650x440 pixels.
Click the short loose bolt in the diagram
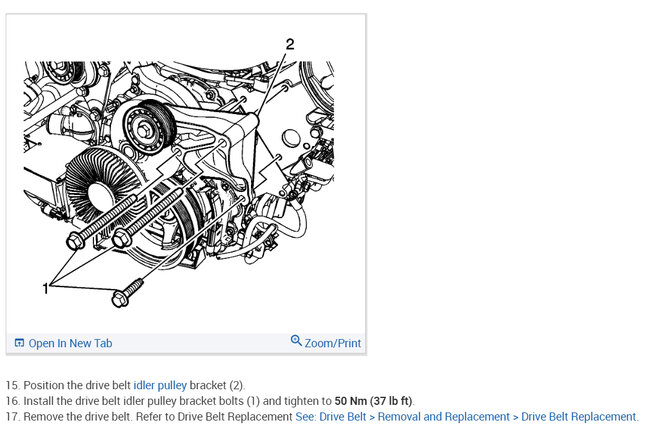(x=127, y=294)
